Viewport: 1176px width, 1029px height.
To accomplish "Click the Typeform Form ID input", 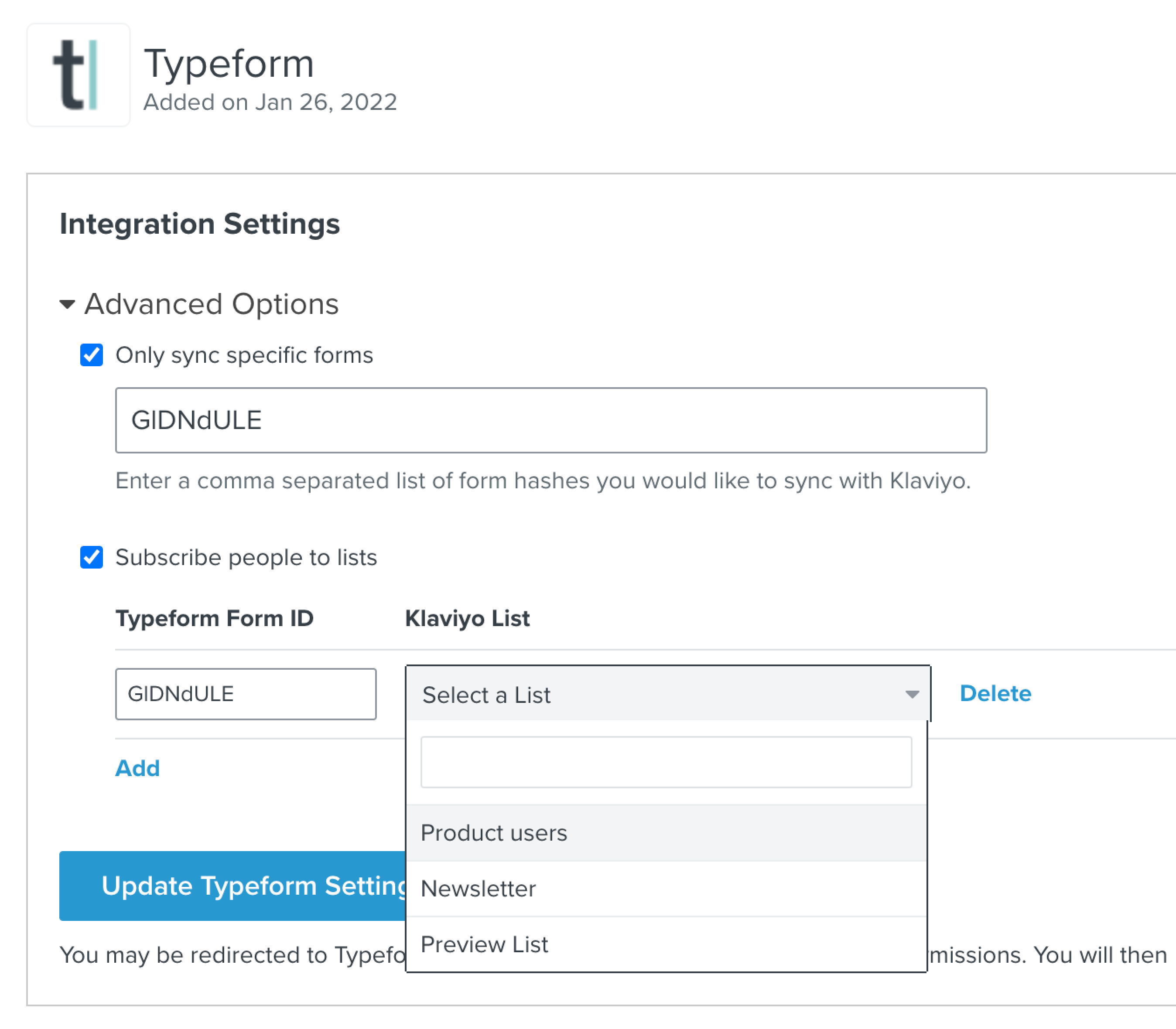I will (x=246, y=694).
